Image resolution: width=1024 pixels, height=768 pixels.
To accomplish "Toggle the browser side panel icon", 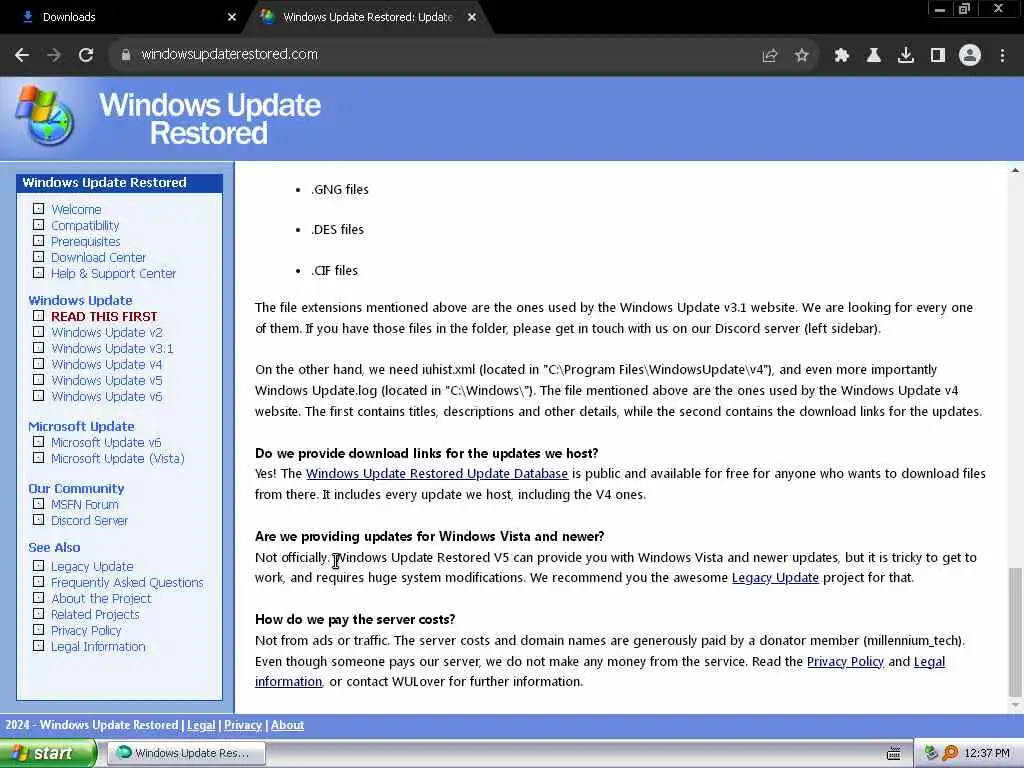I will (x=938, y=56).
